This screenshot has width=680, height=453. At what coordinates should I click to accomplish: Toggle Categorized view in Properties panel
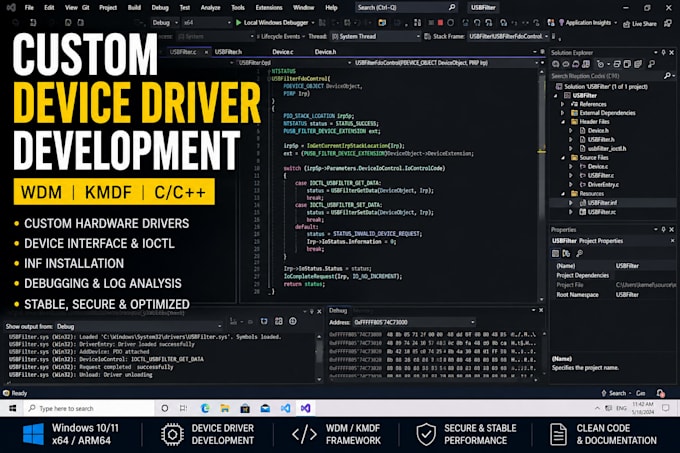[556, 253]
